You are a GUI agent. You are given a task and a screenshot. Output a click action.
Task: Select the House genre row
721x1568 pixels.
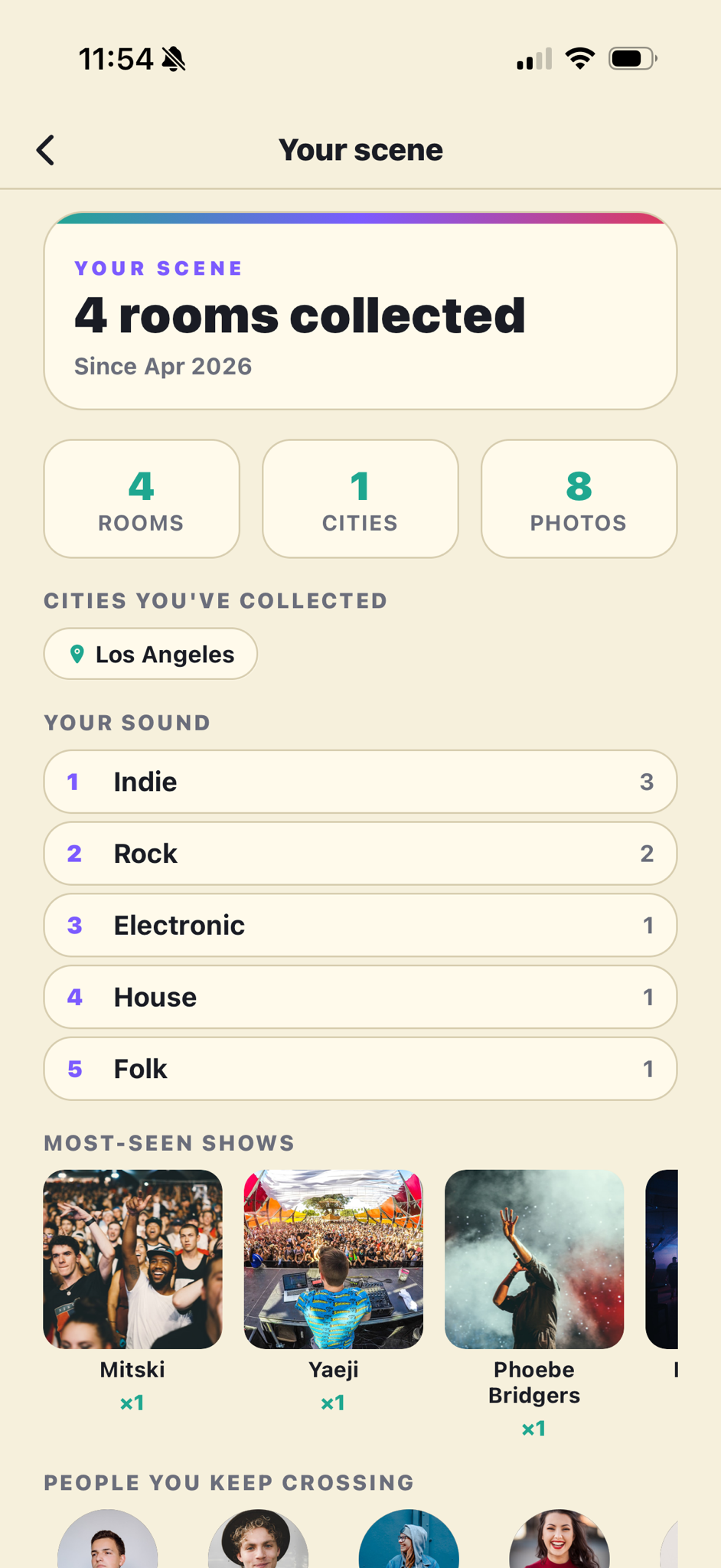[360, 997]
